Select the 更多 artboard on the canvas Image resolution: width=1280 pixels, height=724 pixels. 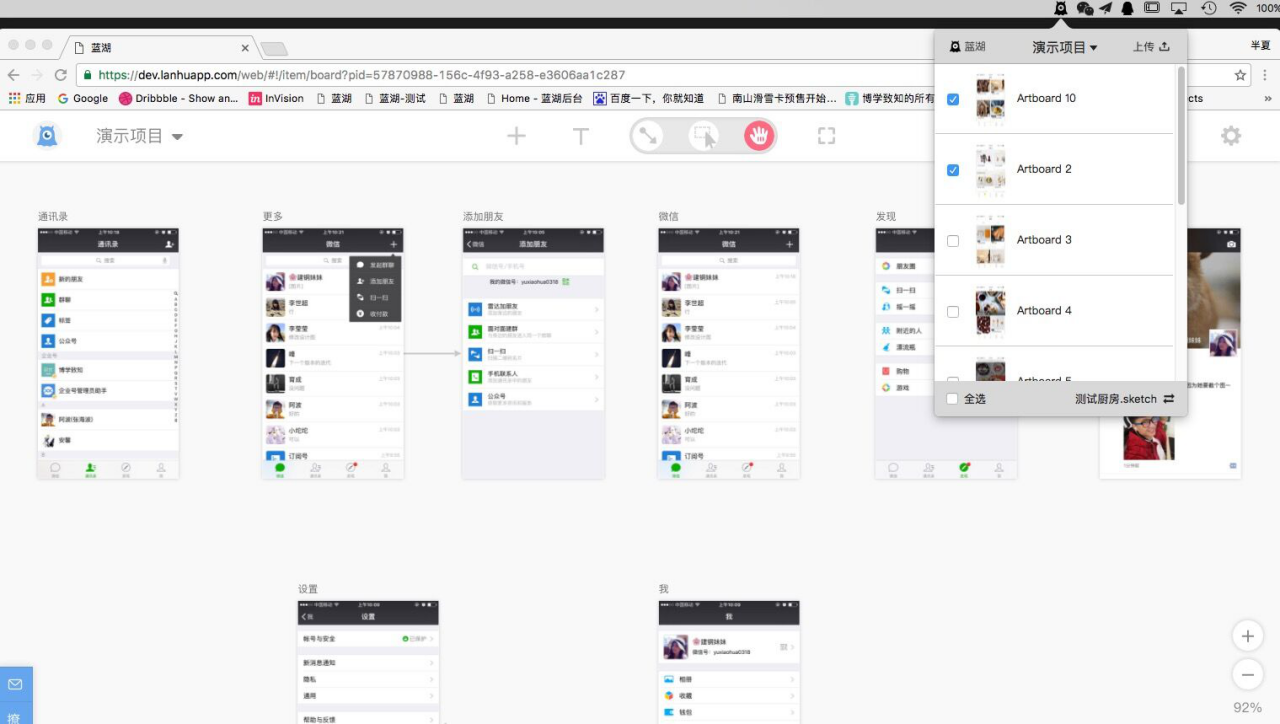333,353
